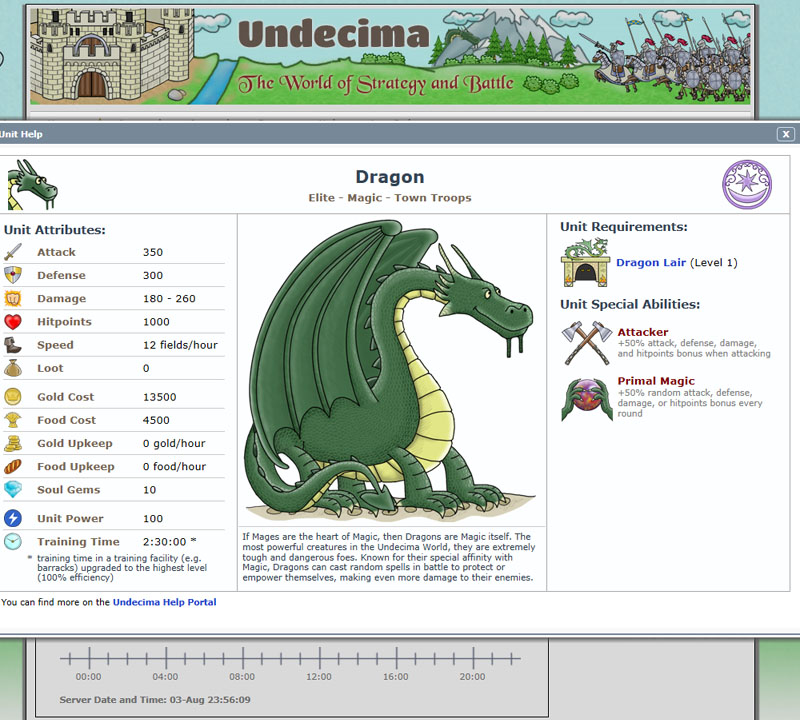The height and width of the screenshot is (720, 800).
Task: Open the Undecima Help Portal link
Action: click(164, 602)
